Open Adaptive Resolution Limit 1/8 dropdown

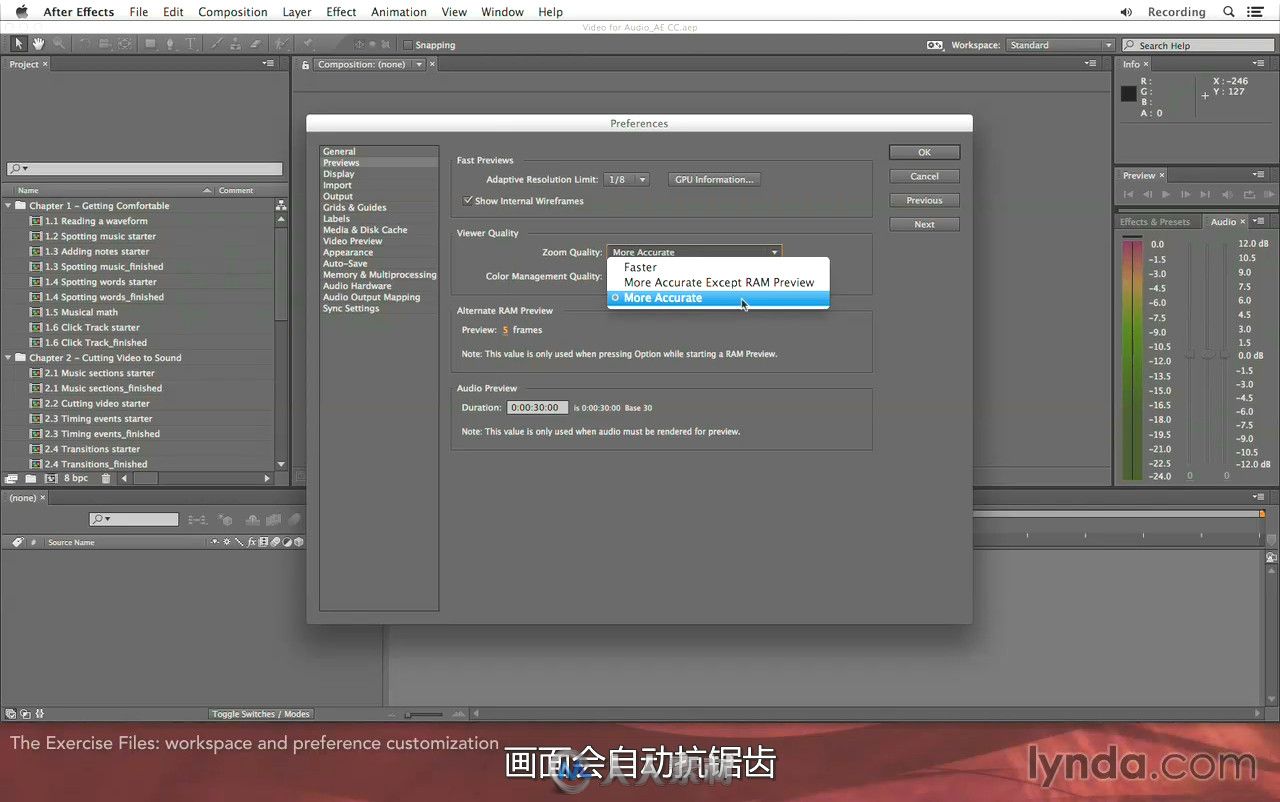(x=628, y=179)
